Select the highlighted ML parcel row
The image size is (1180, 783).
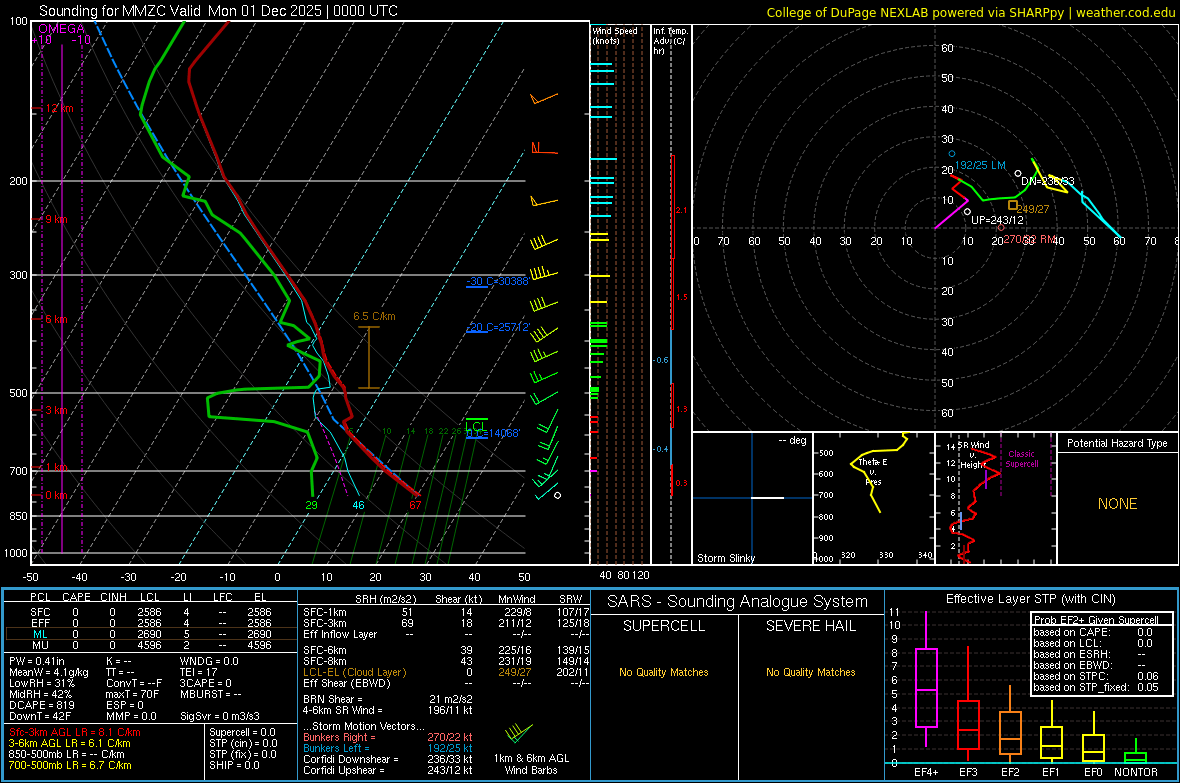pos(151,634)
